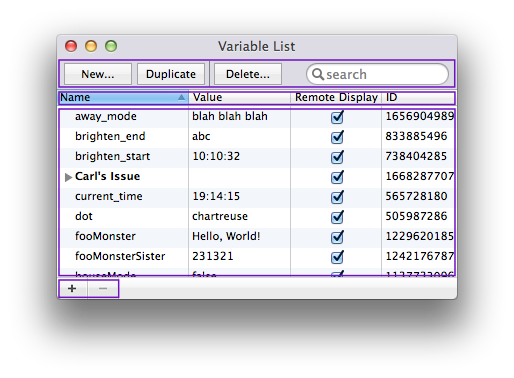Uncheck Remote Display for fooMonster

pos(337,237)
